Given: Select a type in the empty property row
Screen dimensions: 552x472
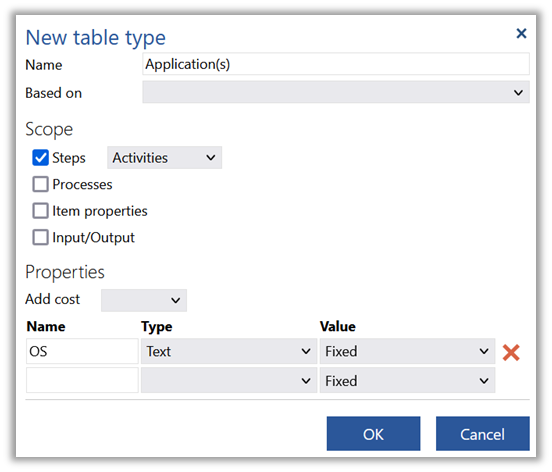Looking at the screenshot, I should tap(229, 380).
